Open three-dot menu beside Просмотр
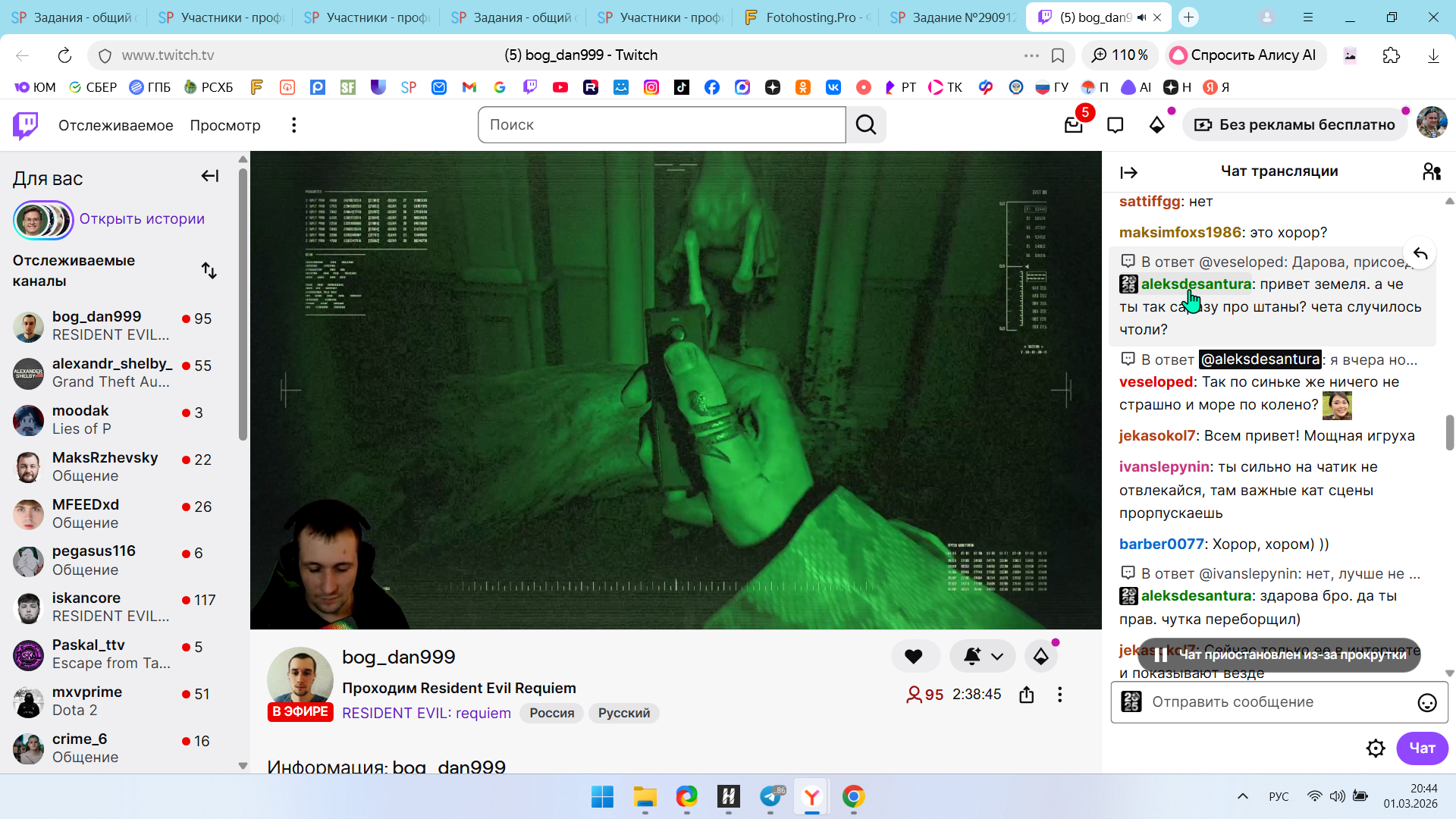 294,125
